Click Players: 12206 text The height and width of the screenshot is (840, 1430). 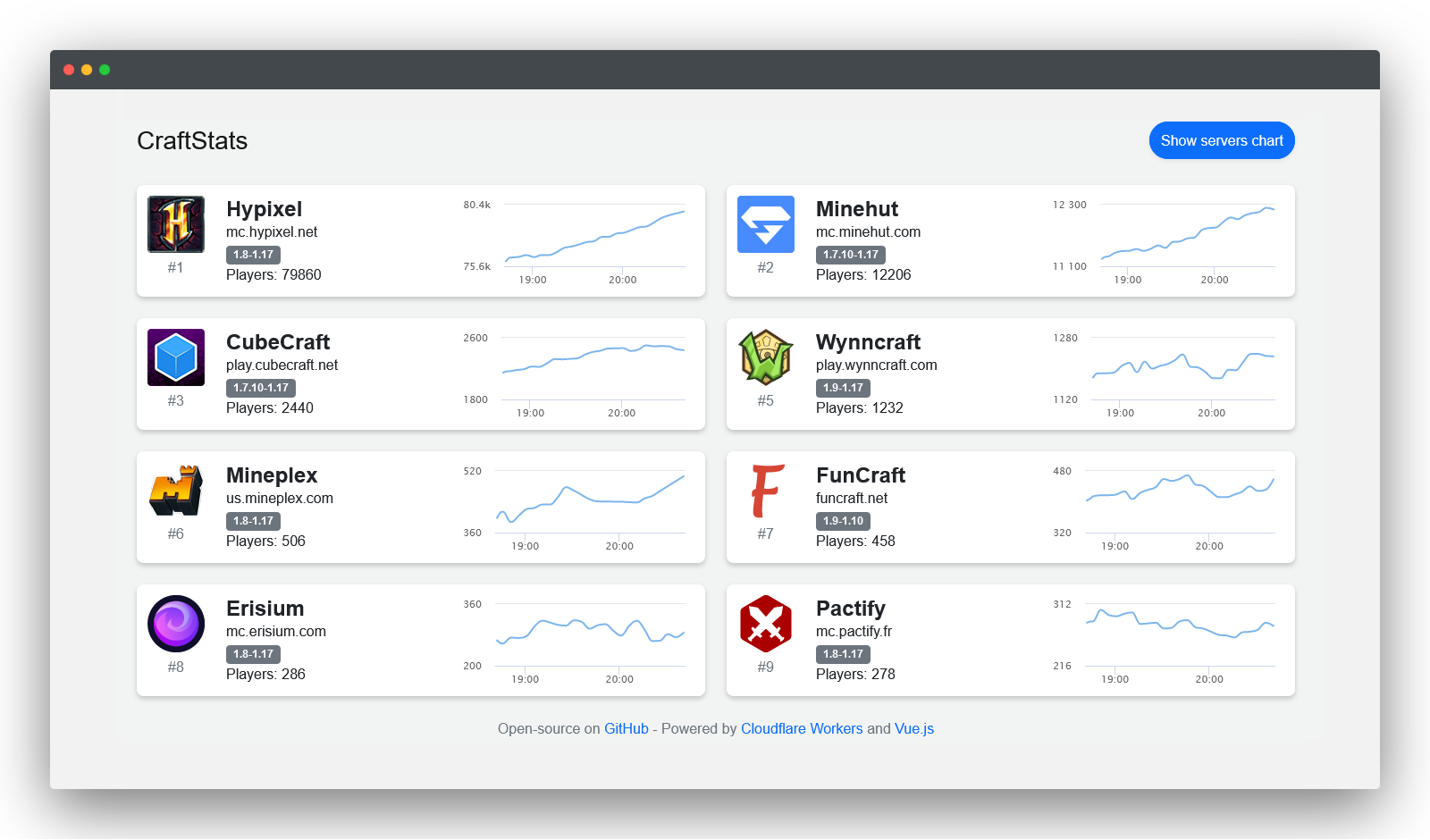click(863, 275)
